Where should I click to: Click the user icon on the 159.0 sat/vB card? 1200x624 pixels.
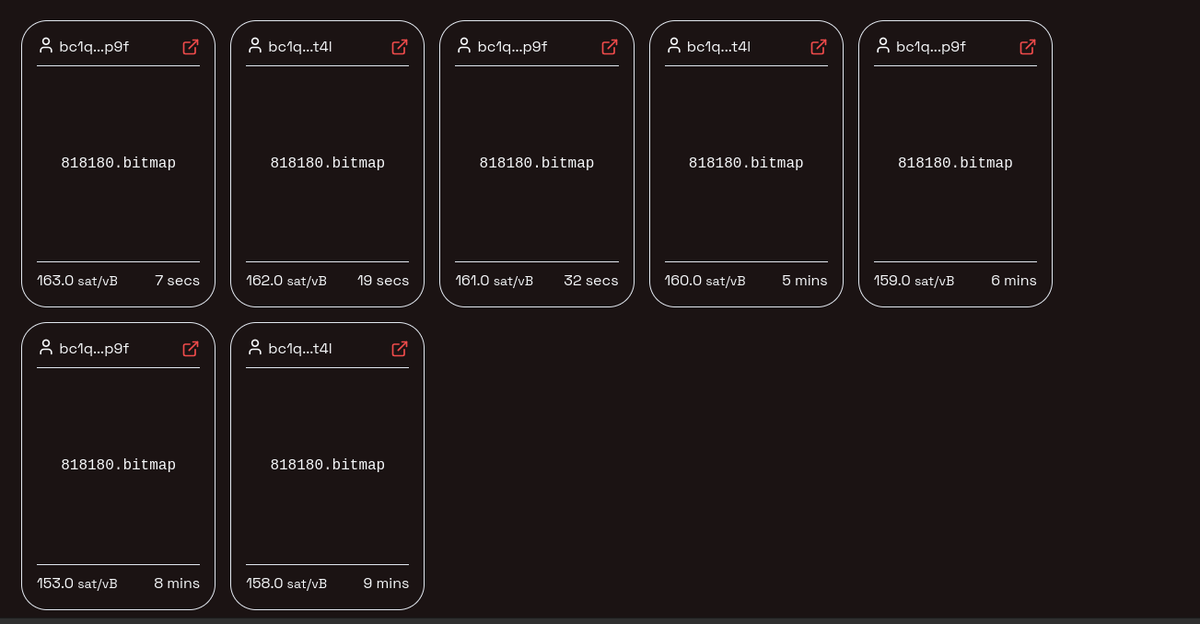click(x=882, y=46)
